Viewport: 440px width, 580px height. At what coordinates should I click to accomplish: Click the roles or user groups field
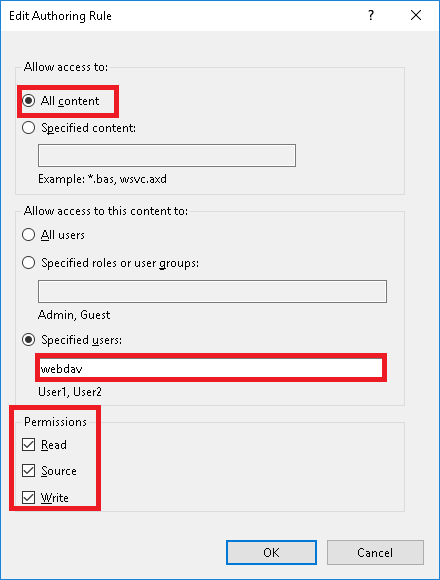(x=212, y=291)
